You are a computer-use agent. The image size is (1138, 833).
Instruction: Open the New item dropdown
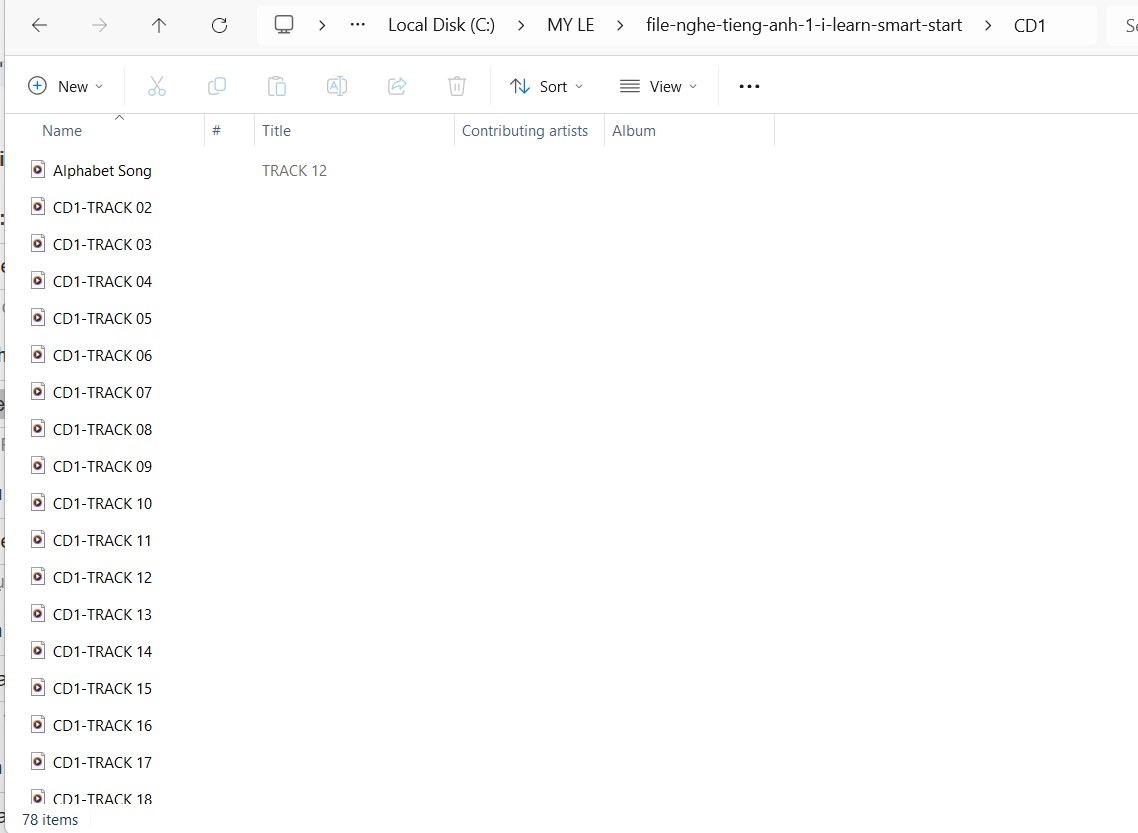(66, 87)
